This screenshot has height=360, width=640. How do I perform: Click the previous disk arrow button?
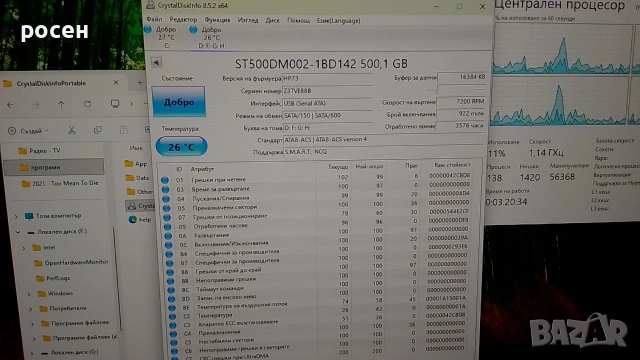pyautogui.click(x=156, y=62)
